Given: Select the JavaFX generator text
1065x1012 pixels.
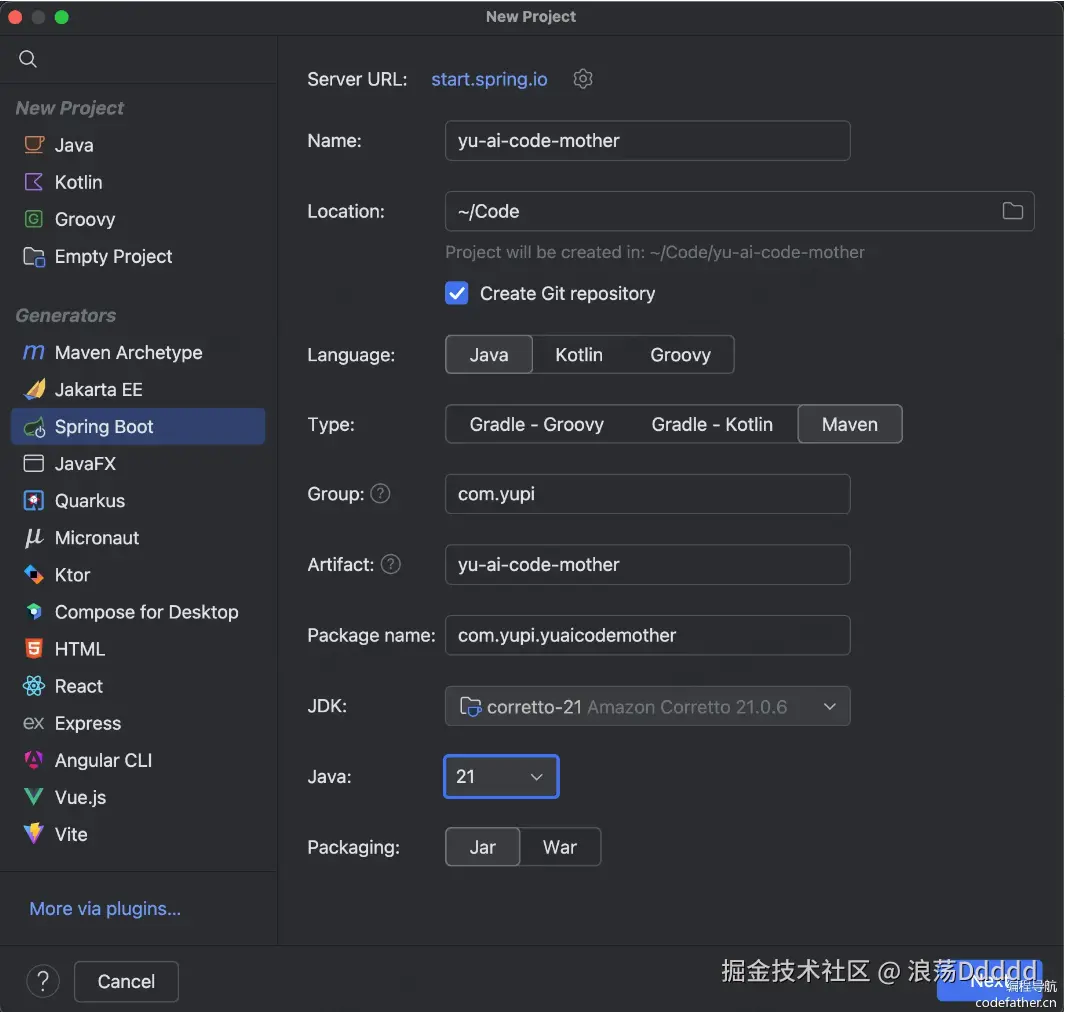Looking at the screenshot, I should [86, 463].
